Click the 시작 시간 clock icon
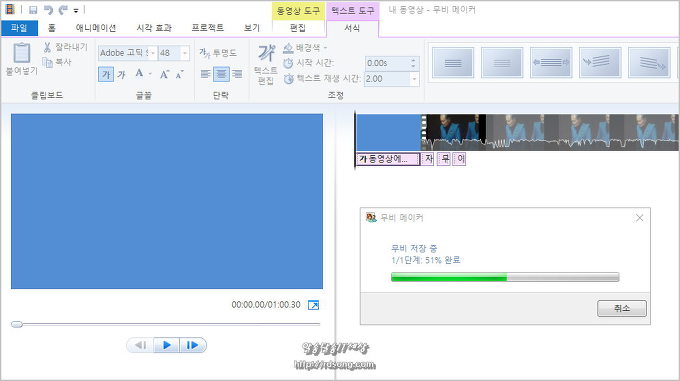Screen dimensions: 680x381 (288, 63)
